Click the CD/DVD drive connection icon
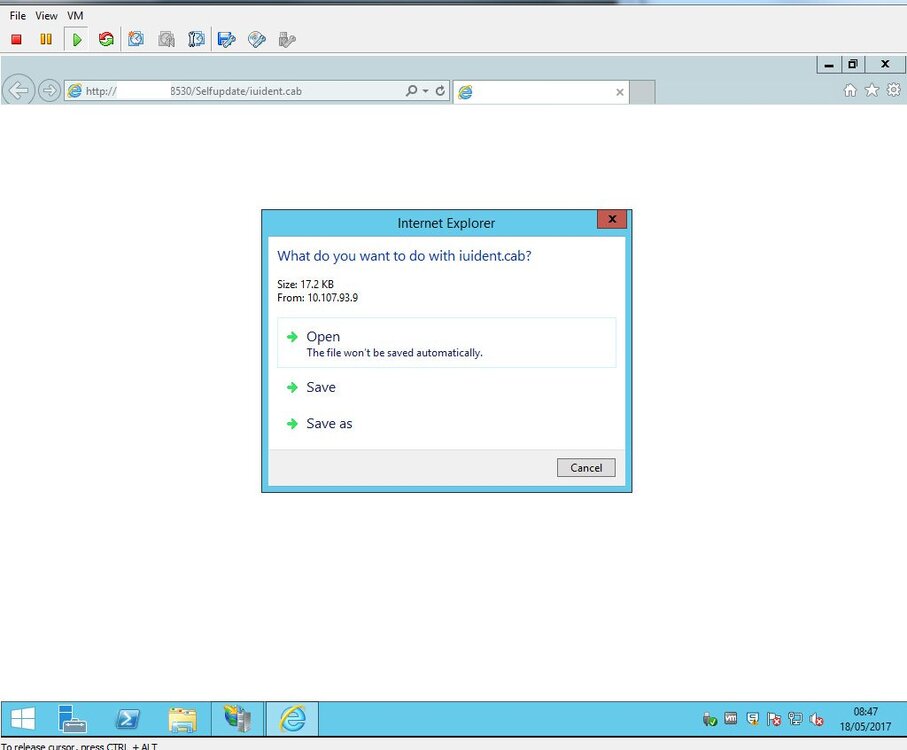Screen dimensions: 907x750 (x=256, y=39)
